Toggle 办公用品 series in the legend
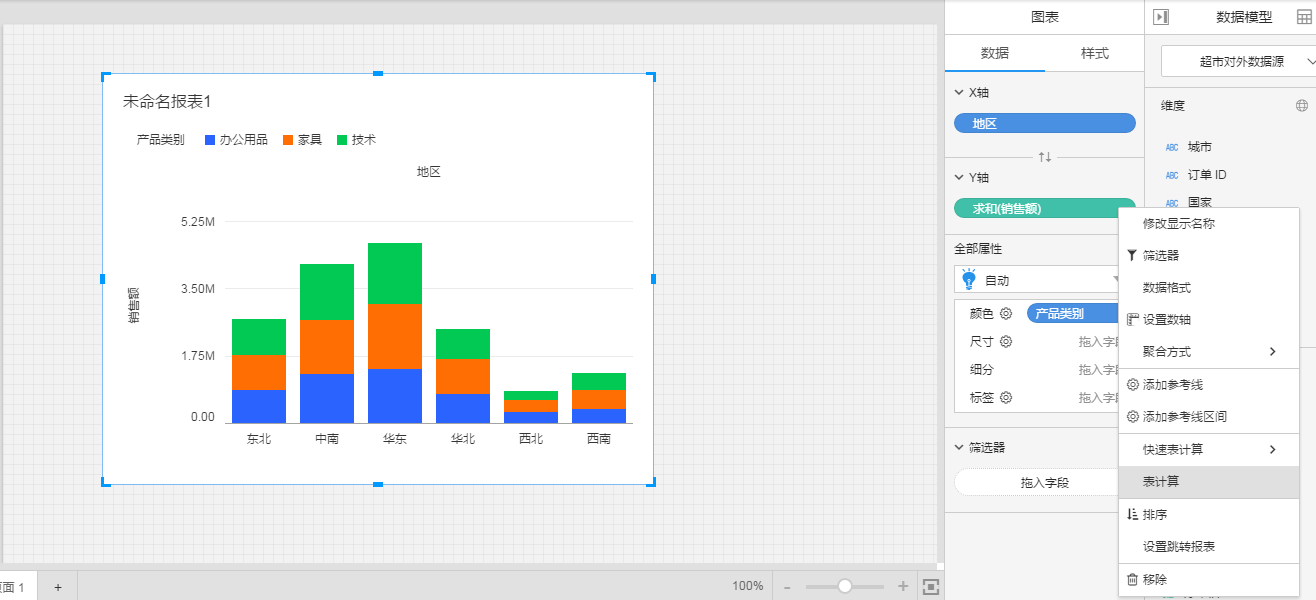Screen dimensions: 1316x600 (x=236, y=140)
